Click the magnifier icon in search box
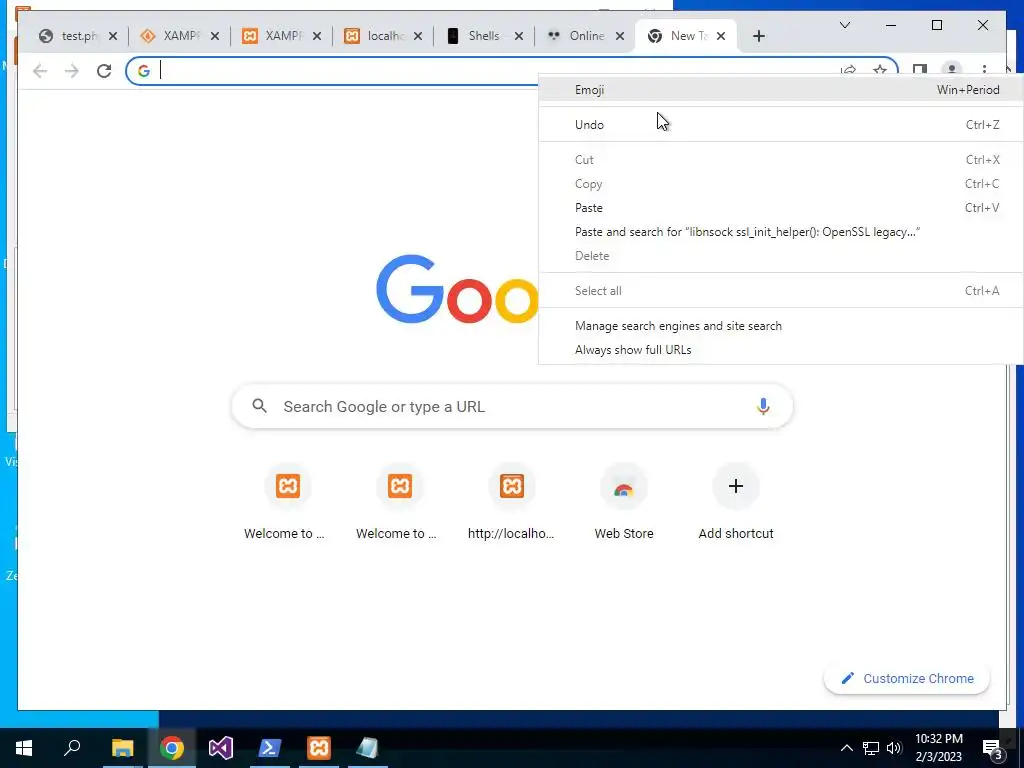This screenshot has height=768, width=1024. [259, 406]
